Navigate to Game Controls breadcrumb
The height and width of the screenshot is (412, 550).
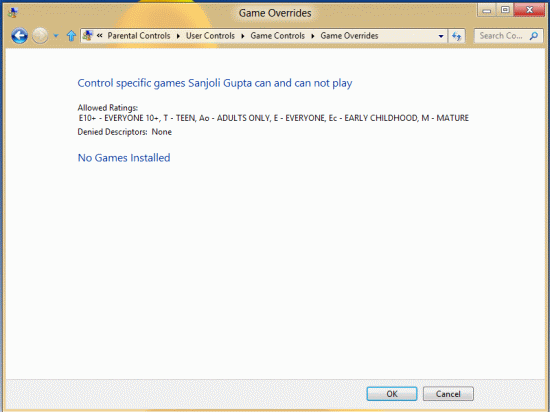click(277, 36)
